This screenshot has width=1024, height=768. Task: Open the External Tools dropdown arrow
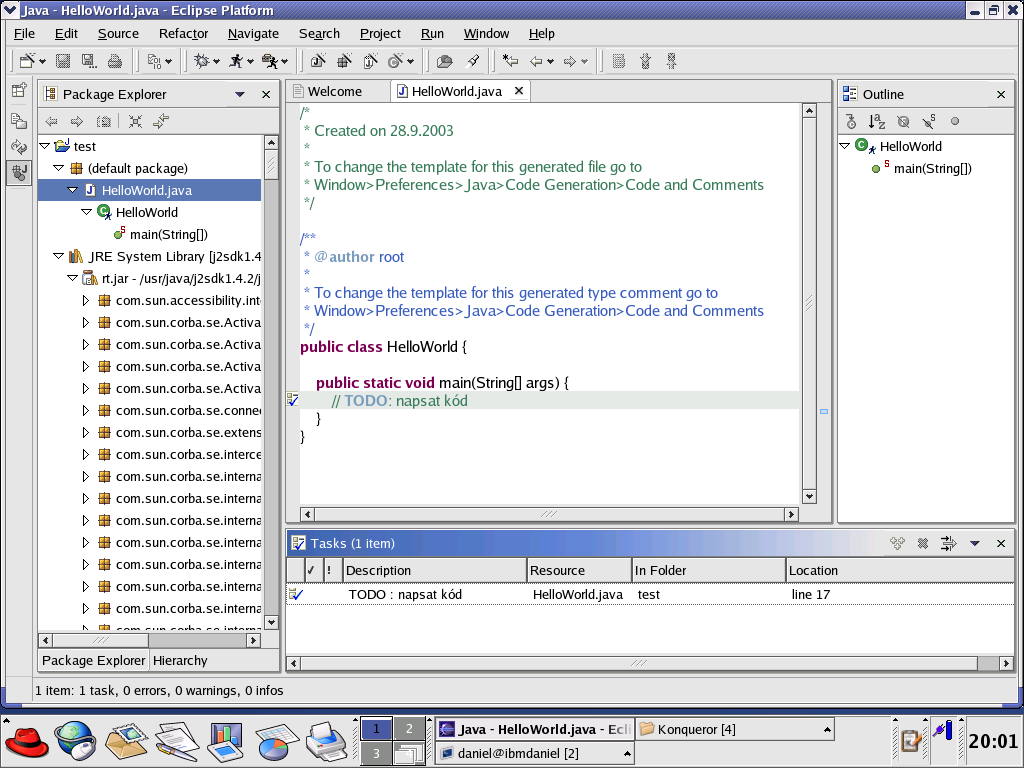[284, 61]
